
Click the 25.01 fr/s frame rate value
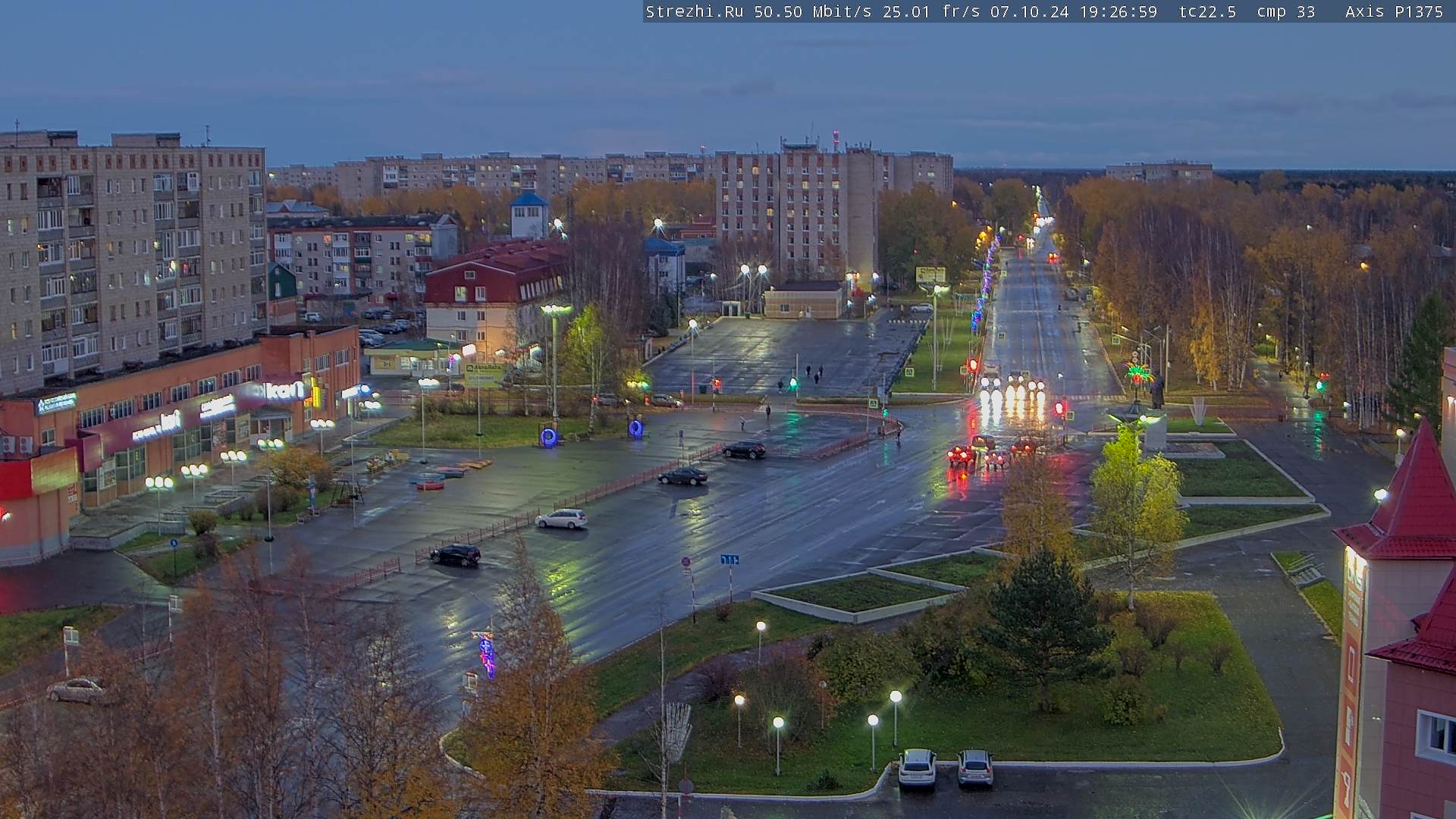click(x=930, y=12)
